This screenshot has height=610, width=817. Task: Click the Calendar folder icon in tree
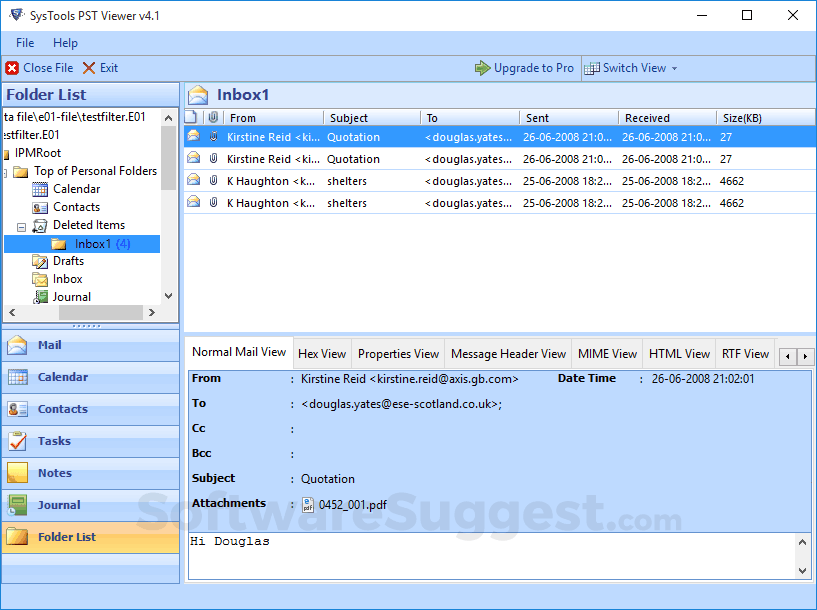(x=40, y=189)
